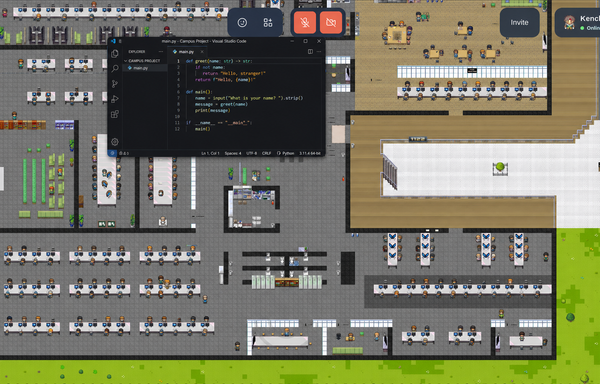
Task: Click the def main(): line of code
Action: [x=199, y=92]
